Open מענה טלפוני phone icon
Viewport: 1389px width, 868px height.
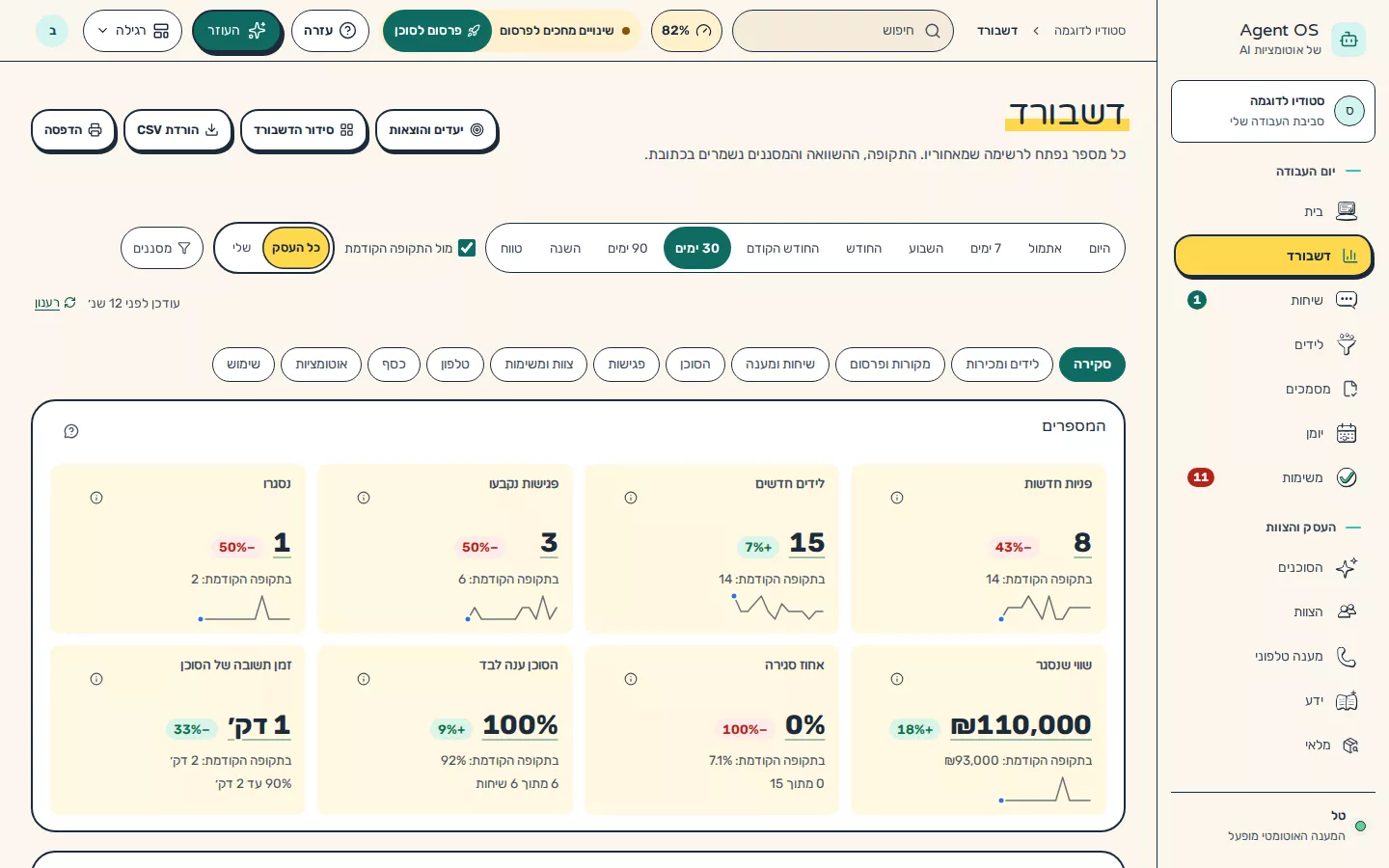click(x=1347, y=657)
